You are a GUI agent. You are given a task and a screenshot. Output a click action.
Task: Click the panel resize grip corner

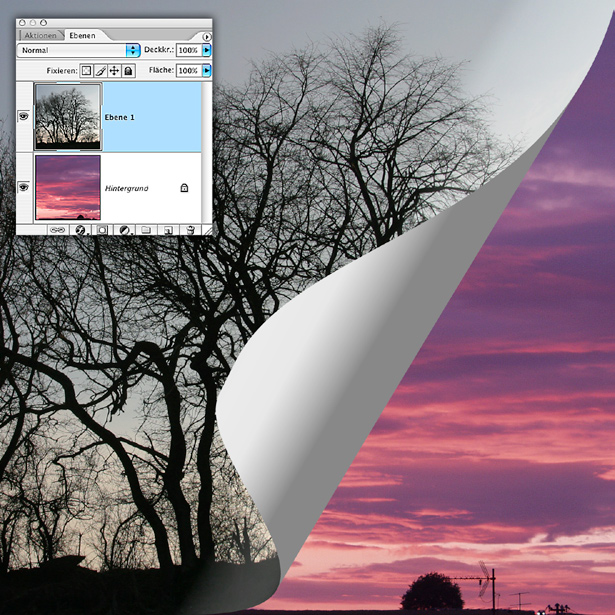pos(207,230)
